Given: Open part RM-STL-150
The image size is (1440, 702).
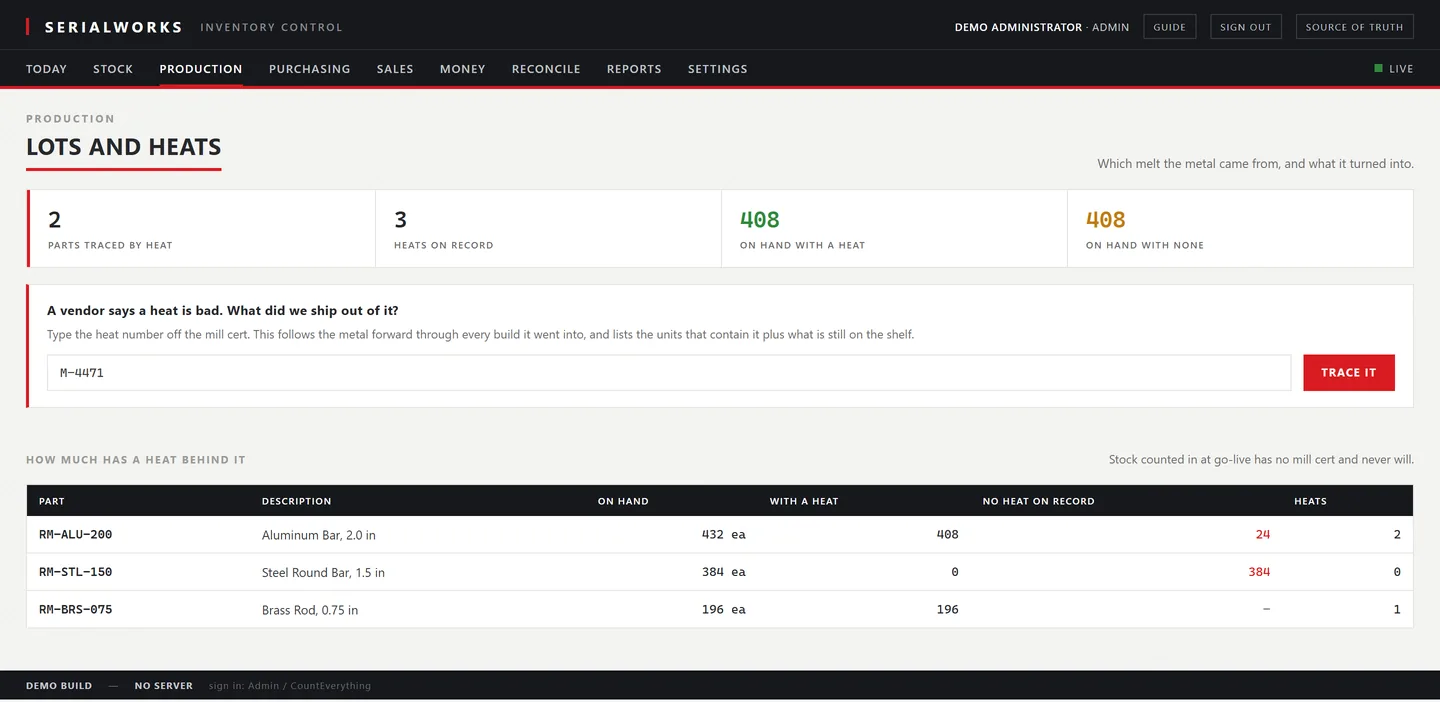Looking at the screenshot, I should click(x=76, y=572).
